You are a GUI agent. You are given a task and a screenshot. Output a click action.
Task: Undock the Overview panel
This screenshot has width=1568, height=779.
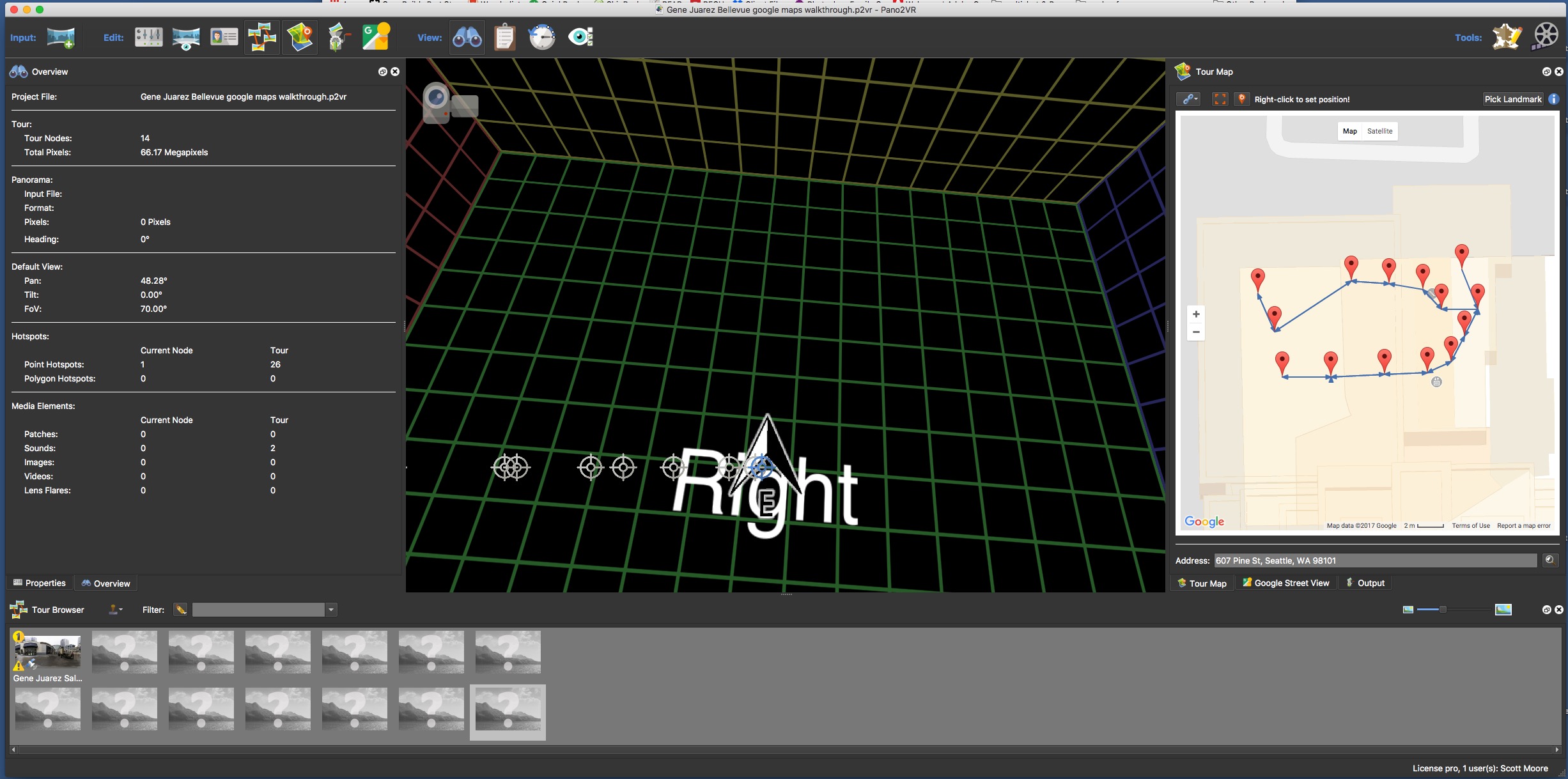[x=382, y=72]
